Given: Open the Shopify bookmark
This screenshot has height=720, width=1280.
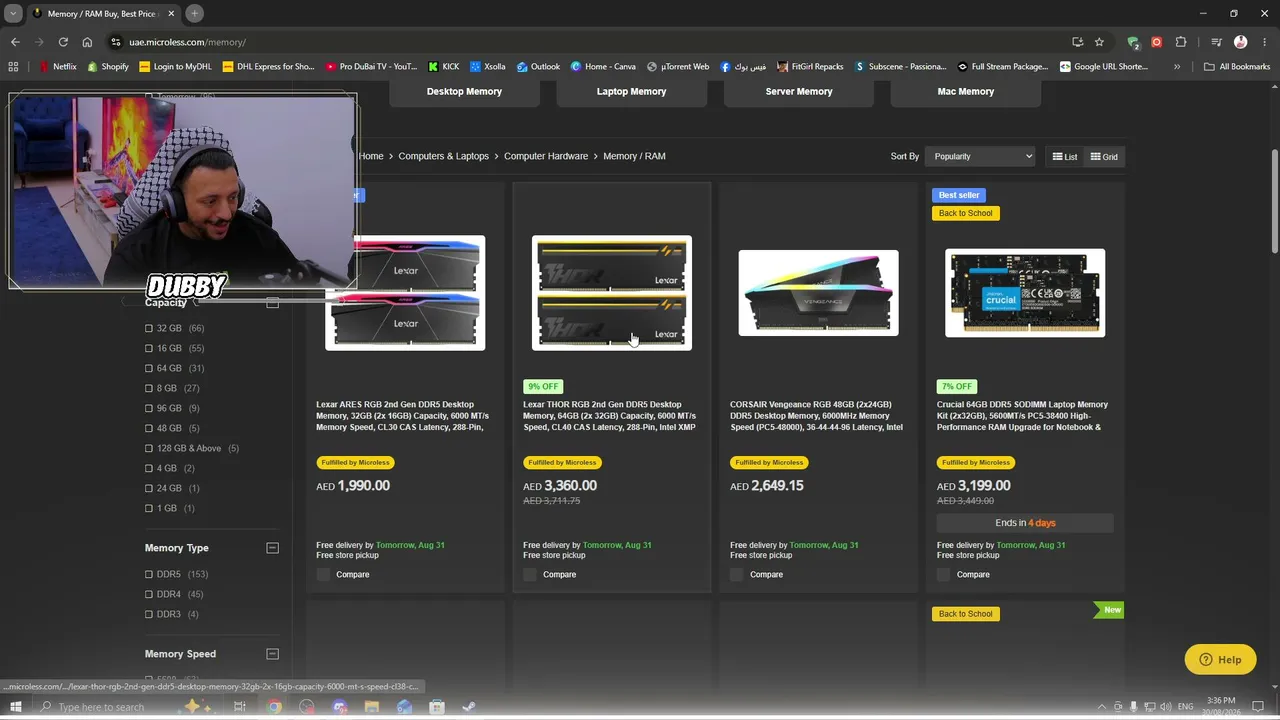Looking at the screenshot, I should 108,67.
